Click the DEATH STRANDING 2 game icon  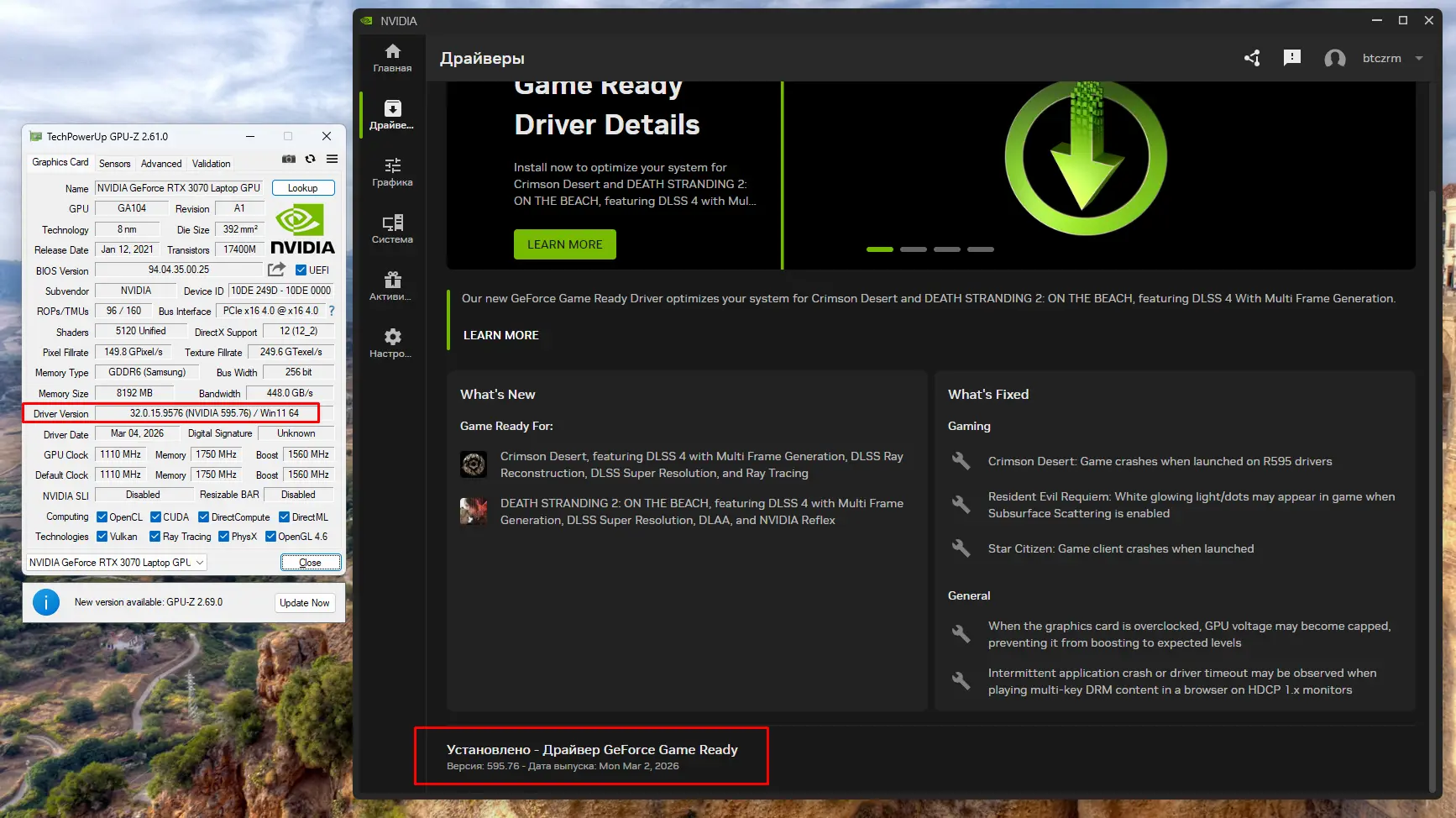coord(474,511)
